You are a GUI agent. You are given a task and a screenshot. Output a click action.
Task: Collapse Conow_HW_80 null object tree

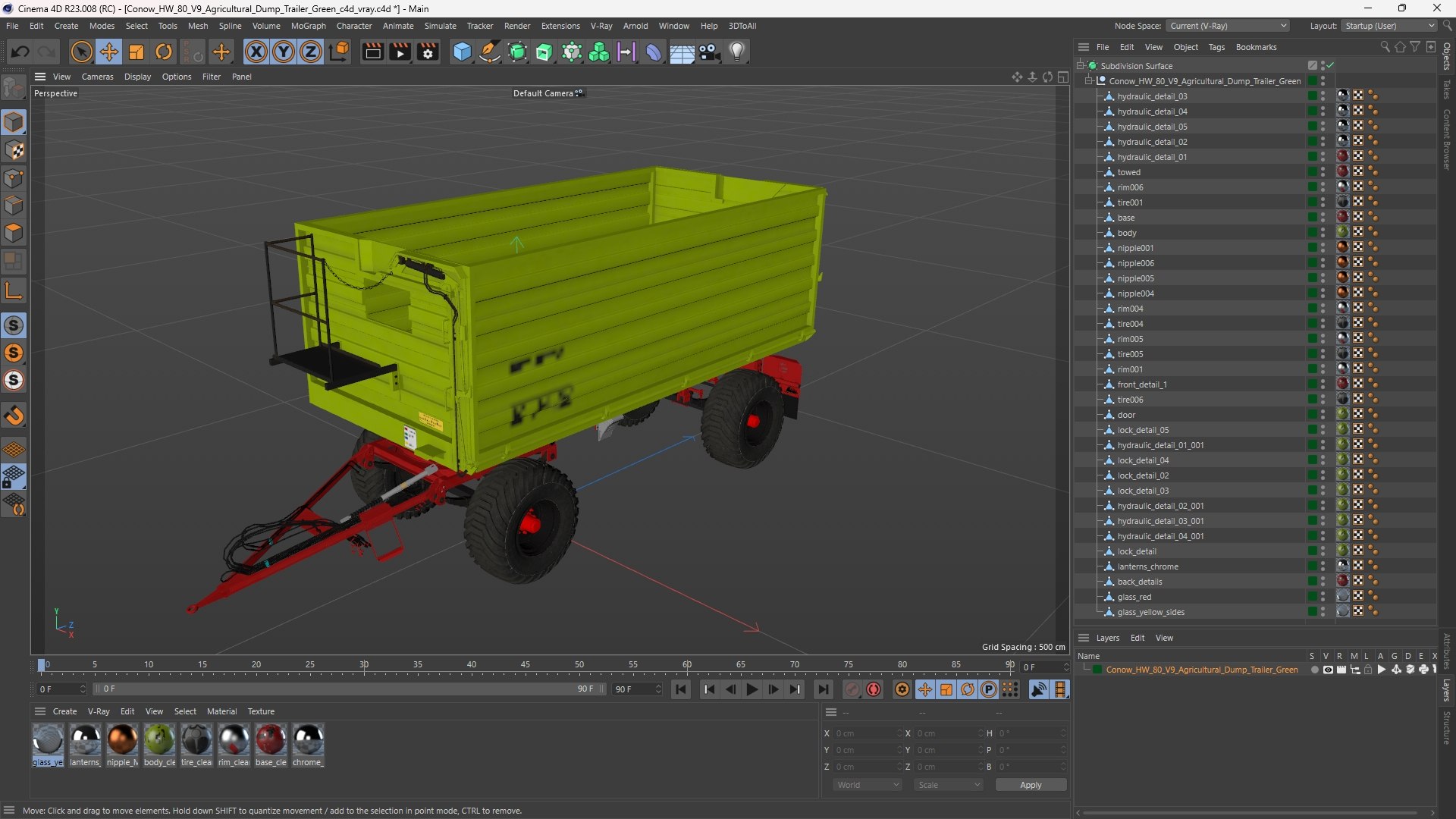[1089, 81]
